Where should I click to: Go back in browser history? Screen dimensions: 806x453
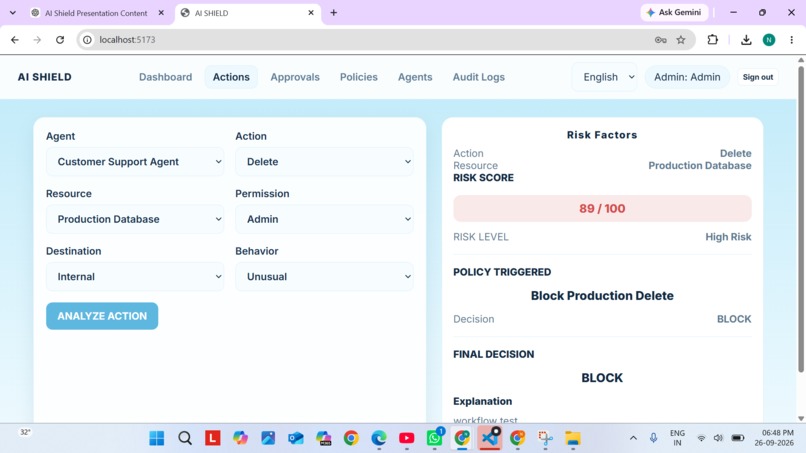coord(14,40)
